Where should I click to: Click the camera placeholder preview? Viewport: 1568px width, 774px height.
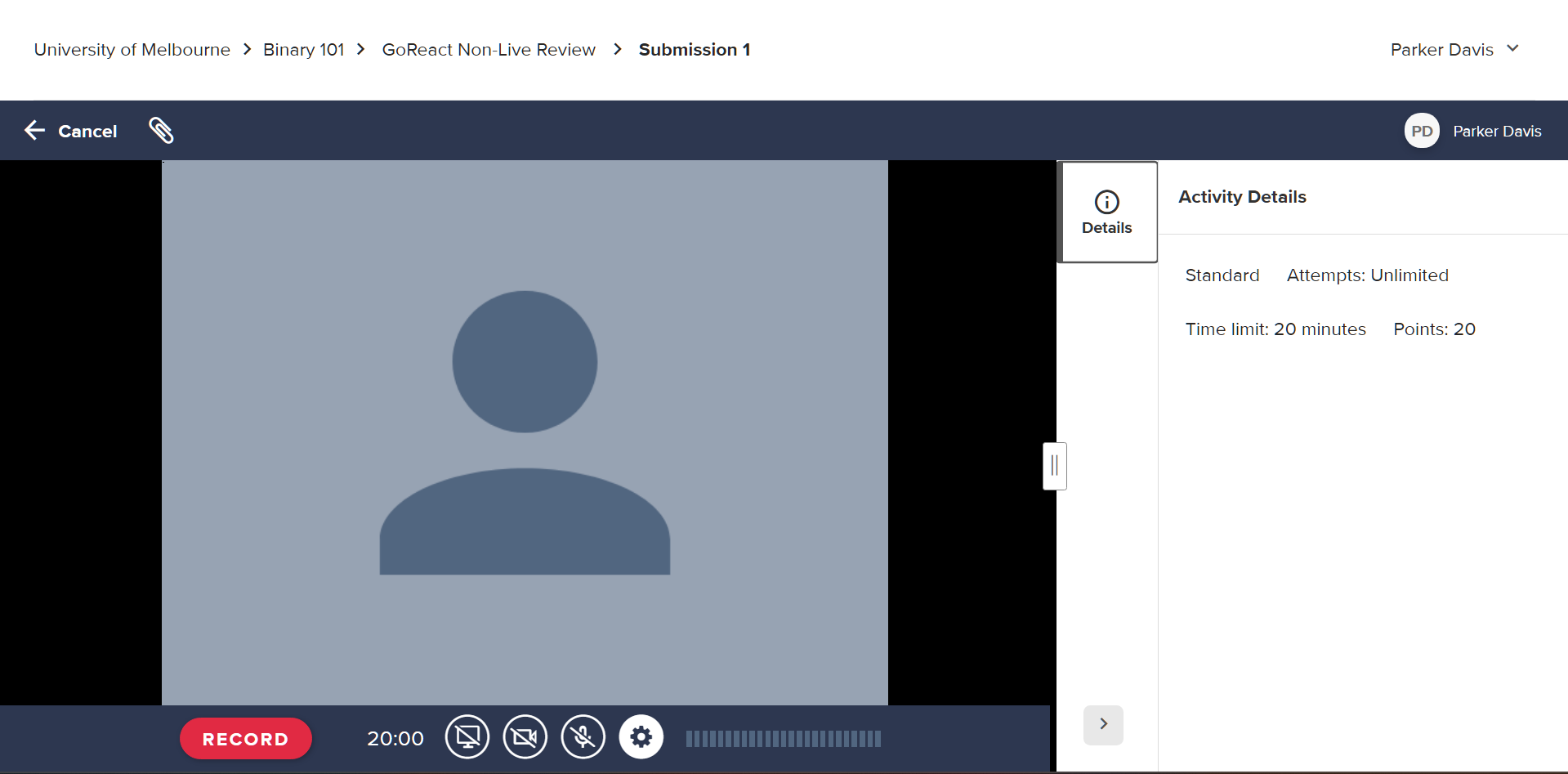click(525, 432)
